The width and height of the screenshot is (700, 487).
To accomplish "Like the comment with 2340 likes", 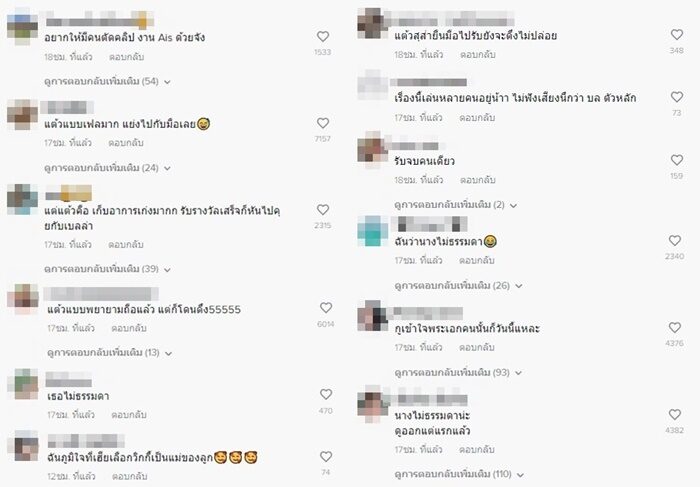I will pos(675,241).
